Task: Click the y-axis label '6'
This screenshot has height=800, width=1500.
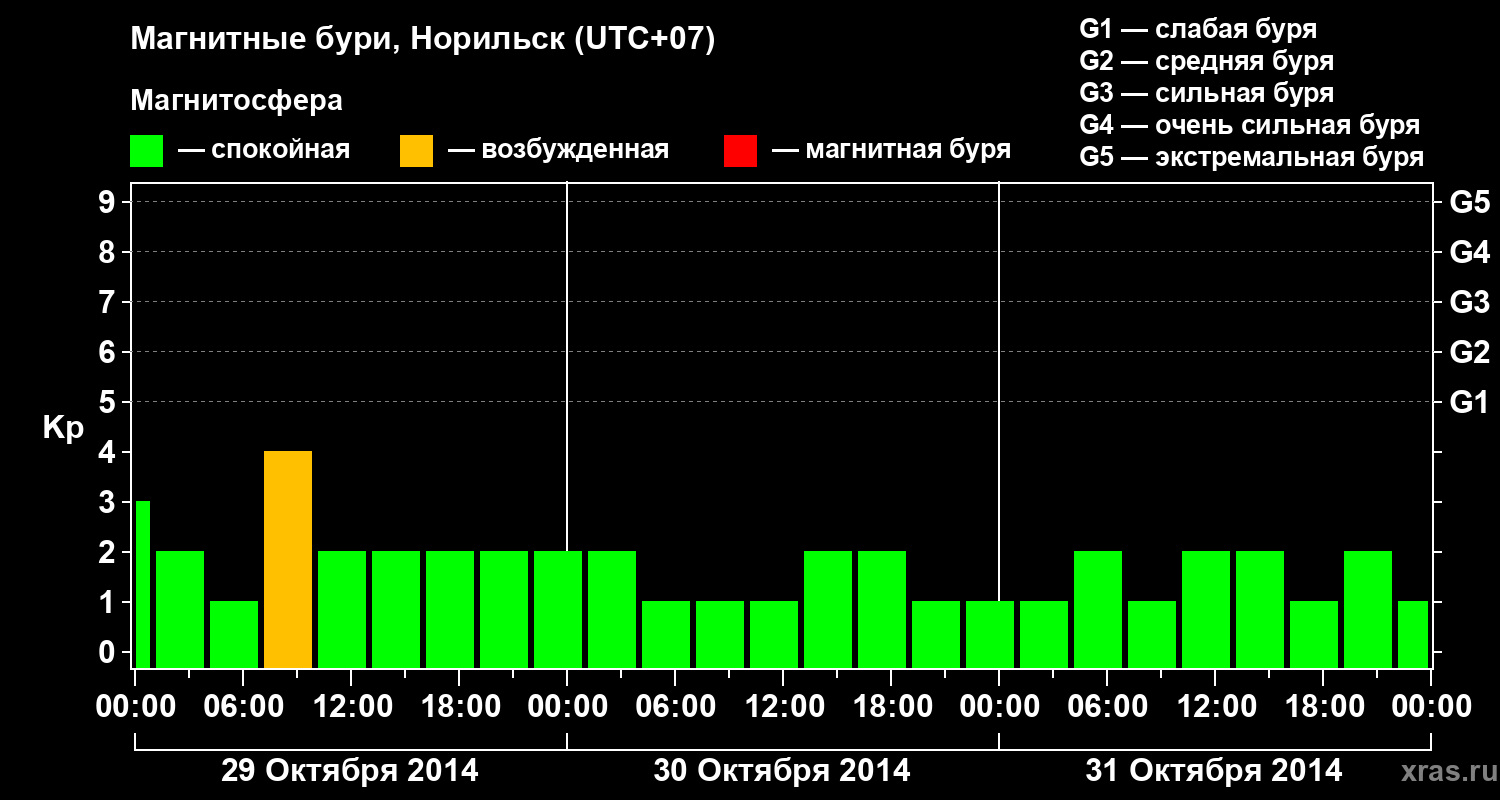Action: pyautogui.click(x=109, y=352)
